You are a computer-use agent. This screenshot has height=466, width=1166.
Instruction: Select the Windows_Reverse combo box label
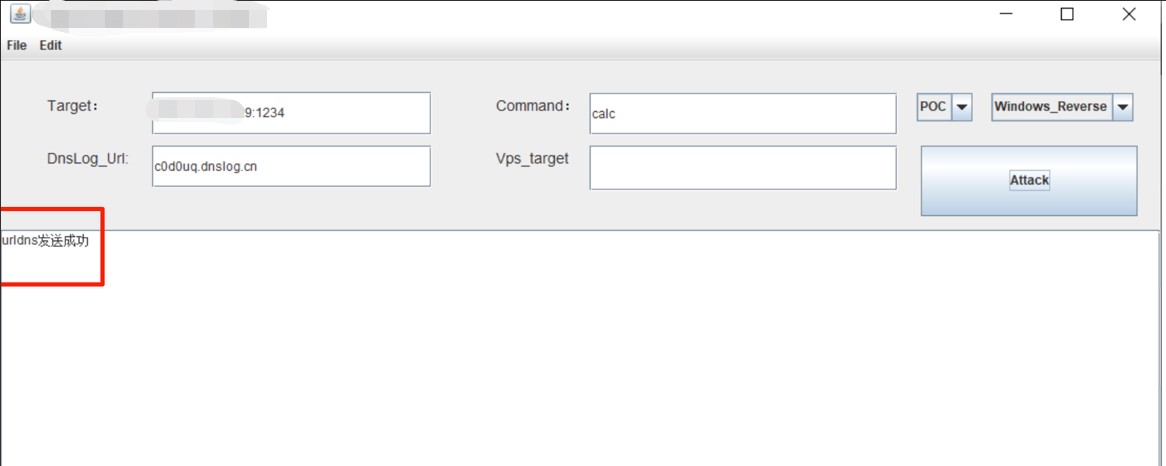(1051, 106)
